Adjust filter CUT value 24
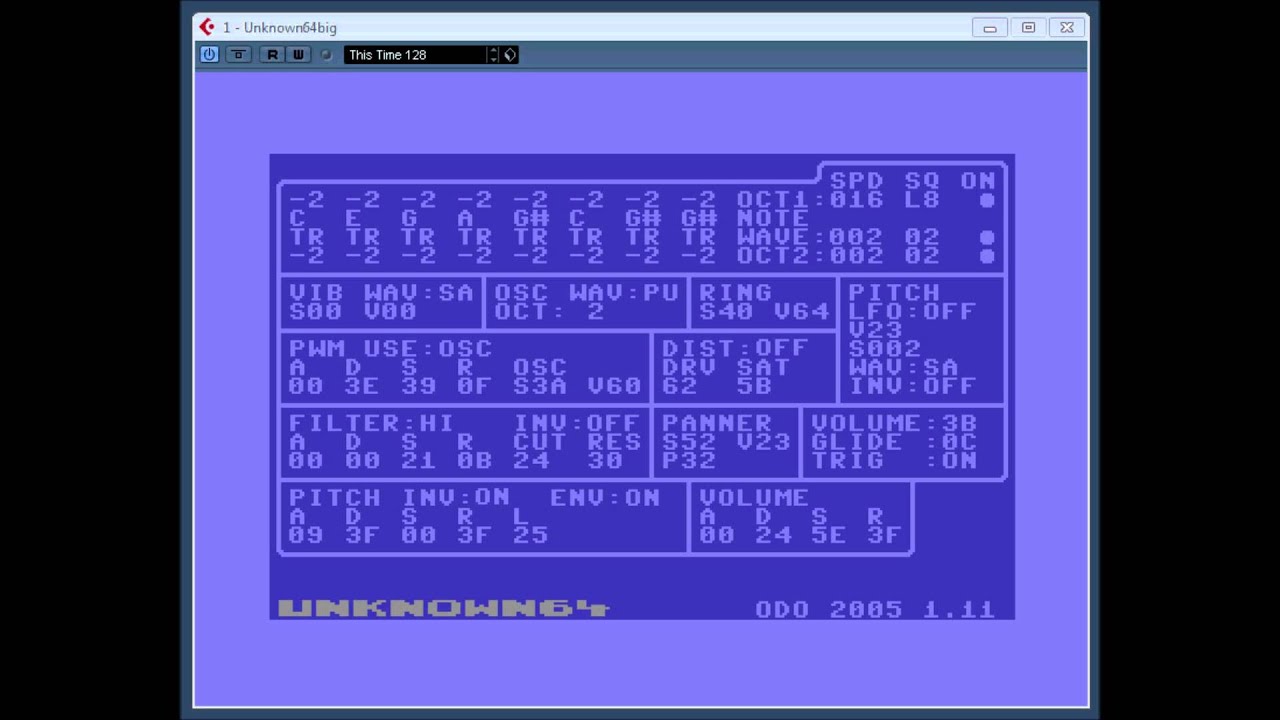This screenshot has height=720, width=1280. point(531,461)
